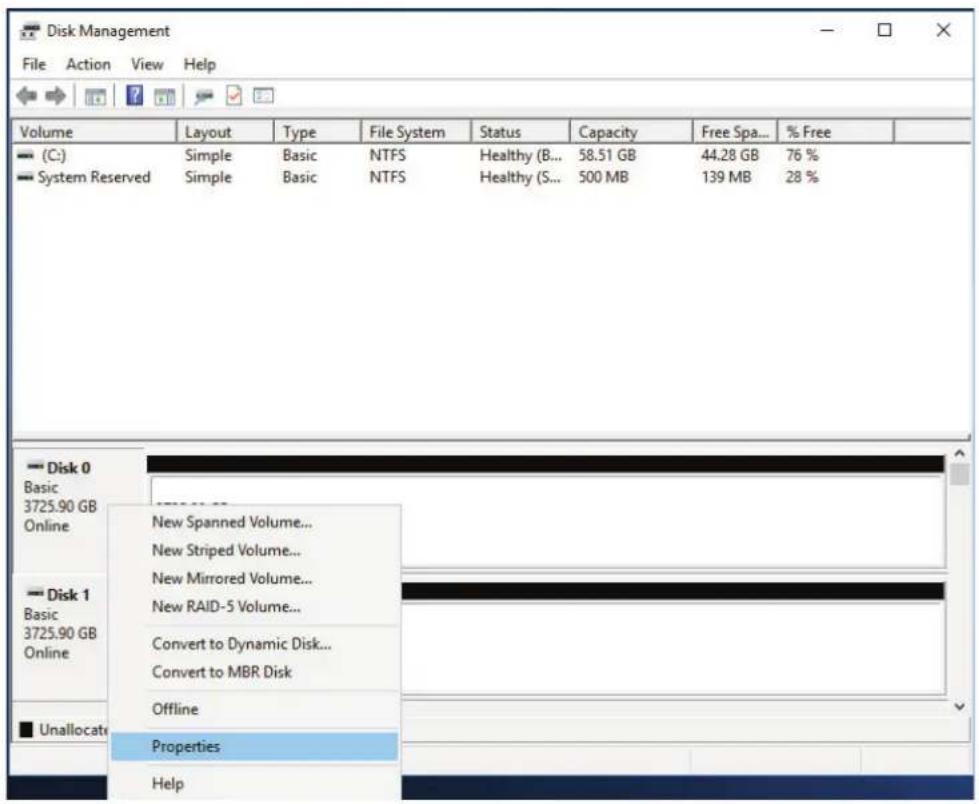Sort by the % Free column header
Image resolution: width=979 pixels, height=804 pixels.
point(836,132)
